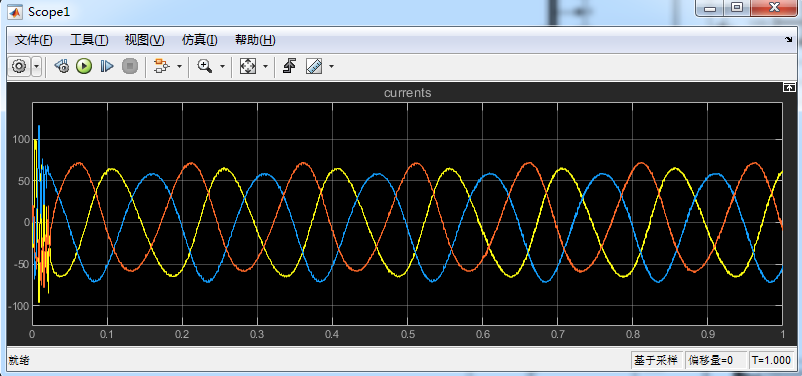Expand the gear settings dropdown arrow
802x376 pixels.
coord(36,67)
